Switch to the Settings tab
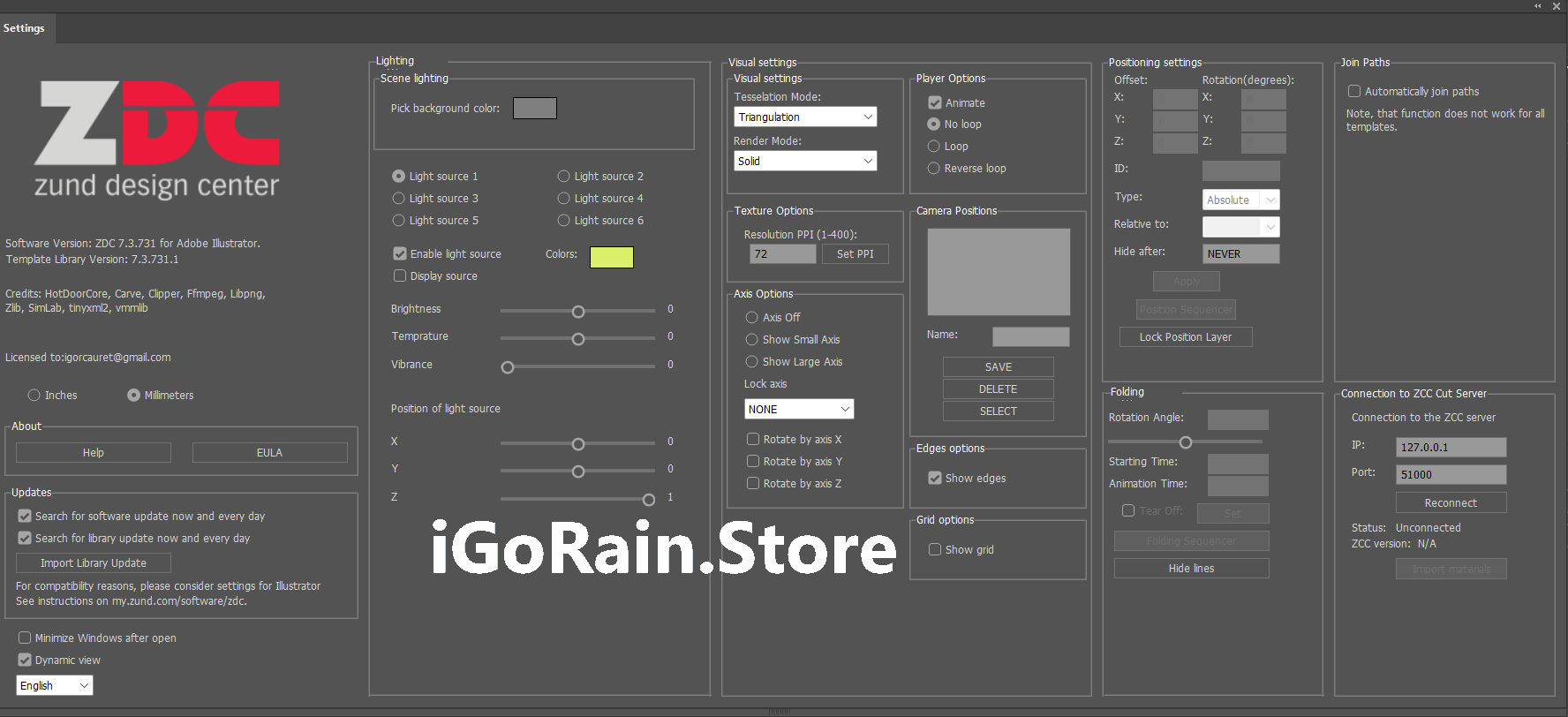1568x717 pixels. (24, 28)
